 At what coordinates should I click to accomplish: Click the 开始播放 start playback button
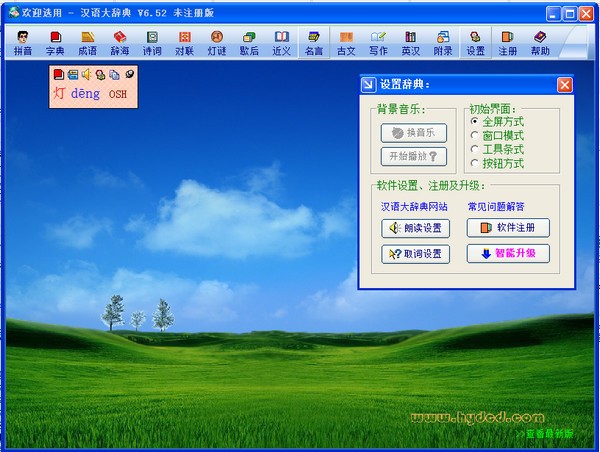pyautogui.click(x=414, y=157)
